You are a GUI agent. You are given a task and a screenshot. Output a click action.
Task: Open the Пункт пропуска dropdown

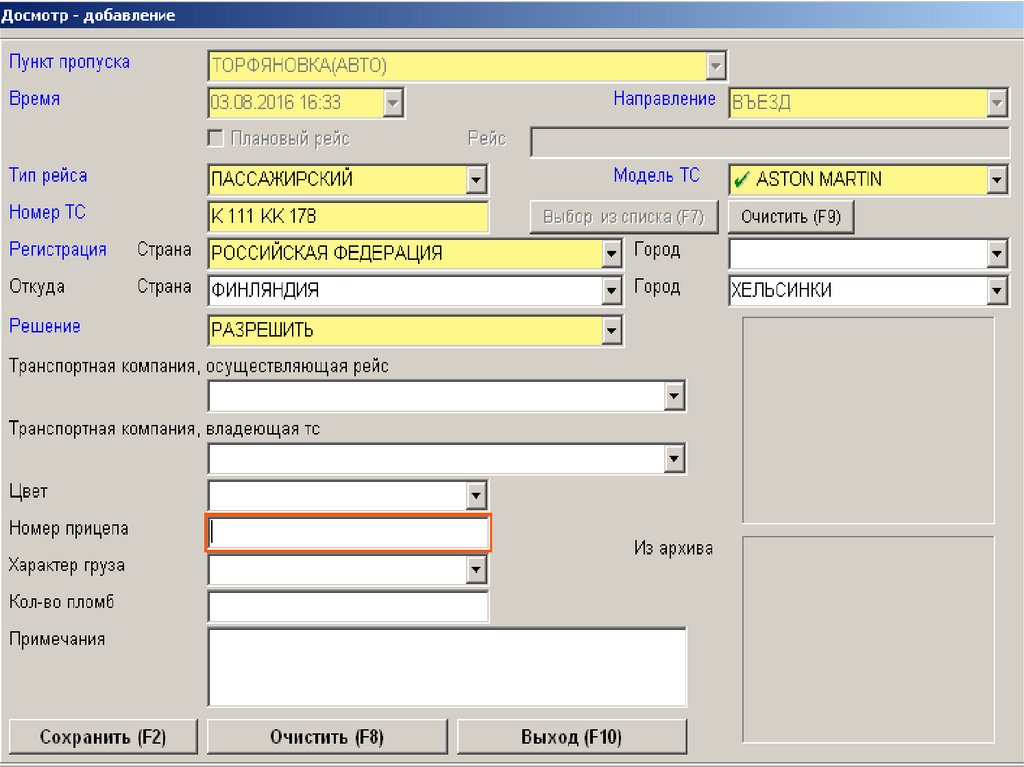(x=715, y=66)
